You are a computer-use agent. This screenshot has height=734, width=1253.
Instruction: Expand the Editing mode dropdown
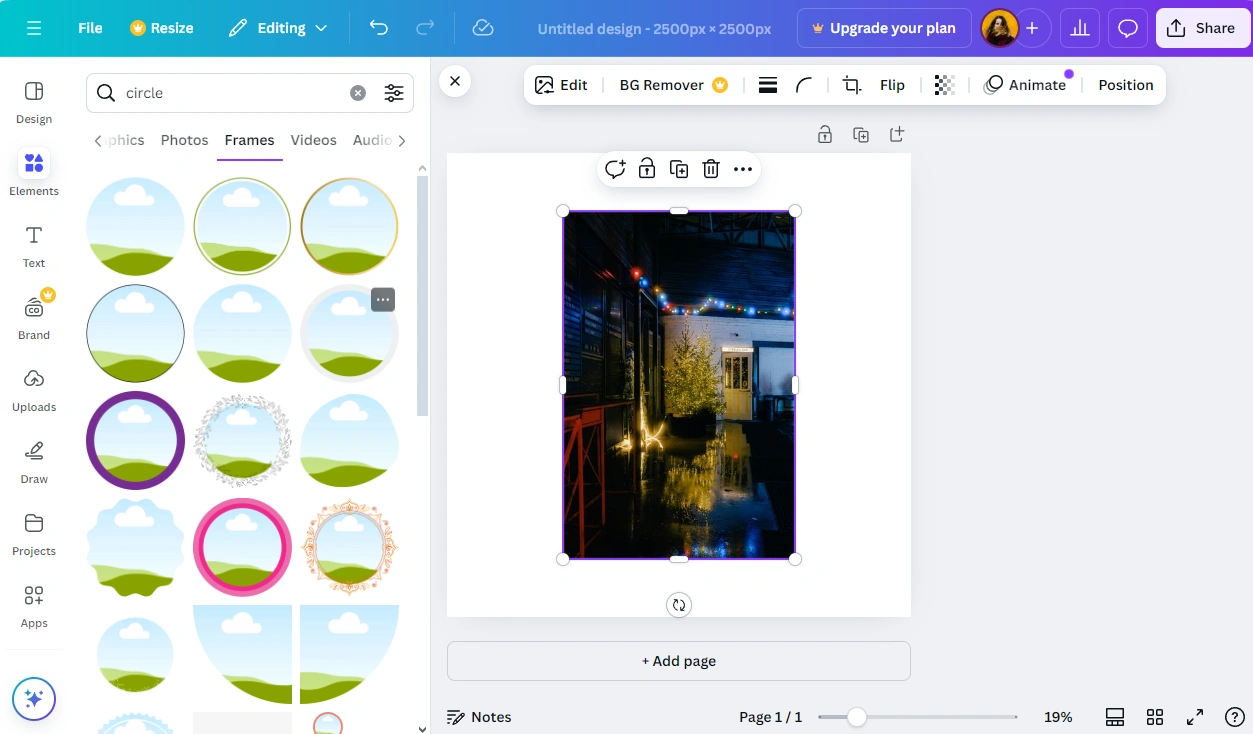[278, 28]
